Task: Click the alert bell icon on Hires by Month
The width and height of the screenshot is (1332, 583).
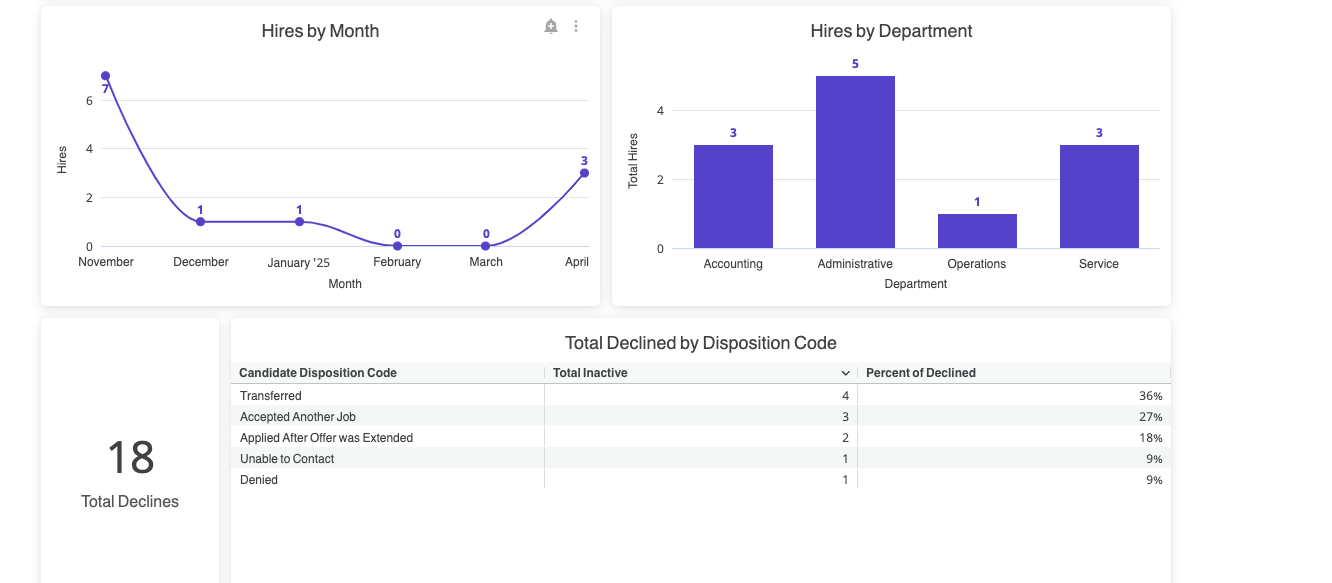Action: pos(551,27)
